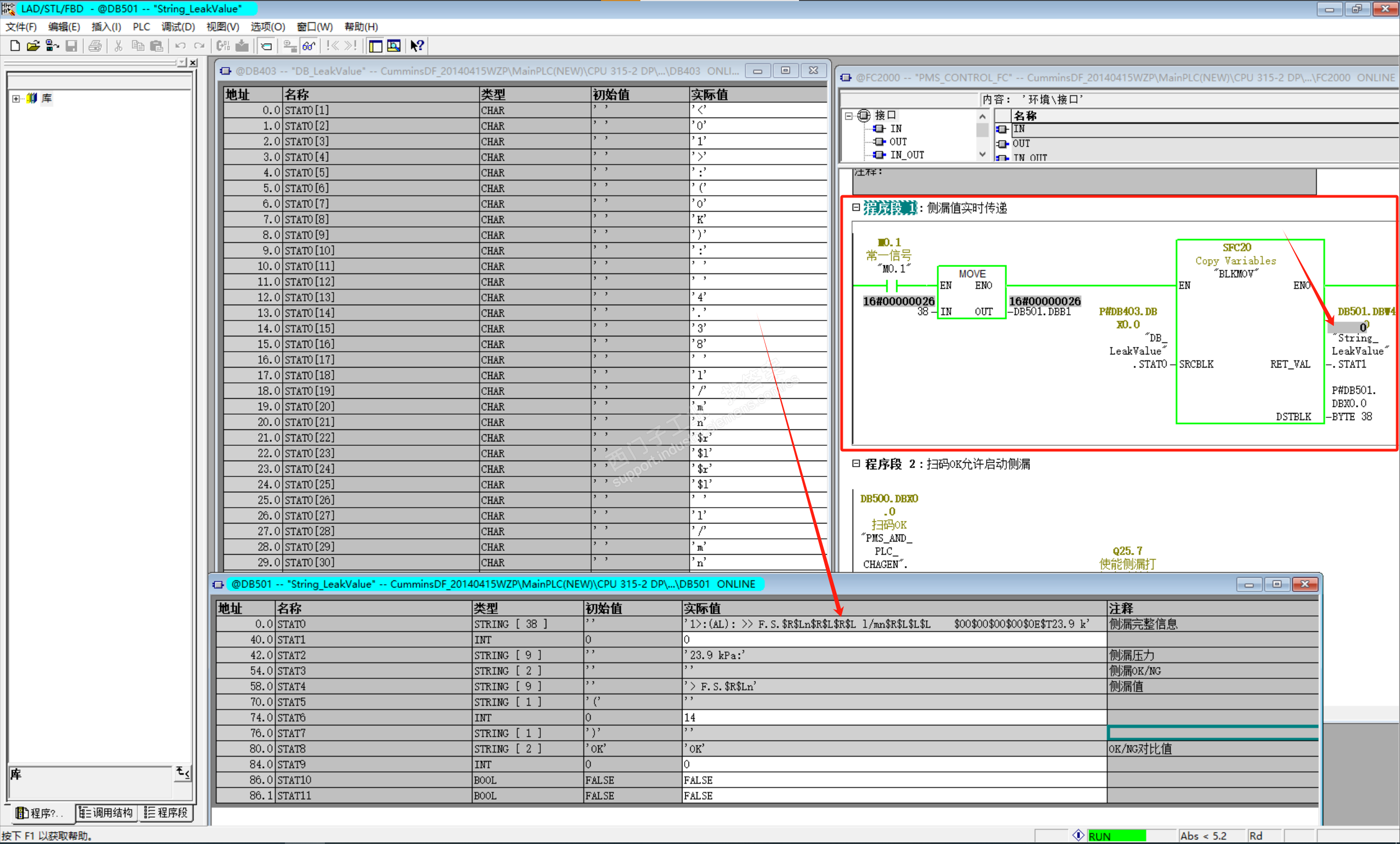Click the details view magnifier icon
The width and height of the screenshot is (1400, 844).
tap(394, 46)
